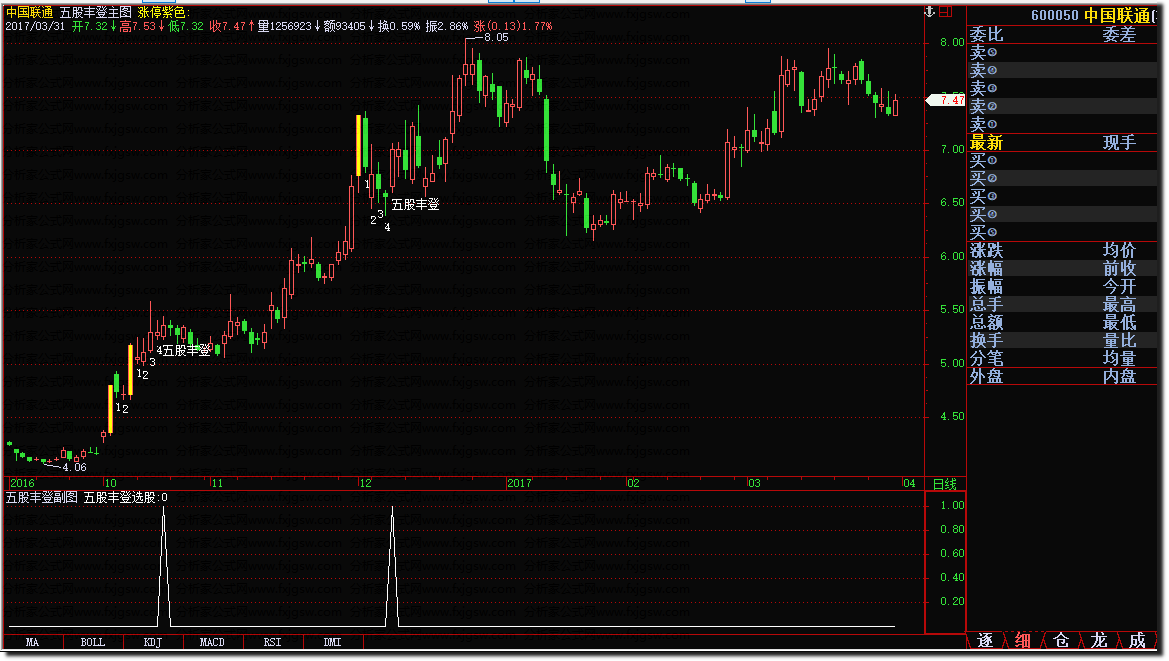Click the 五股丰登 signal label near December
The width and height of the screenshot is (1169, 661).
[x=415, y=205]
